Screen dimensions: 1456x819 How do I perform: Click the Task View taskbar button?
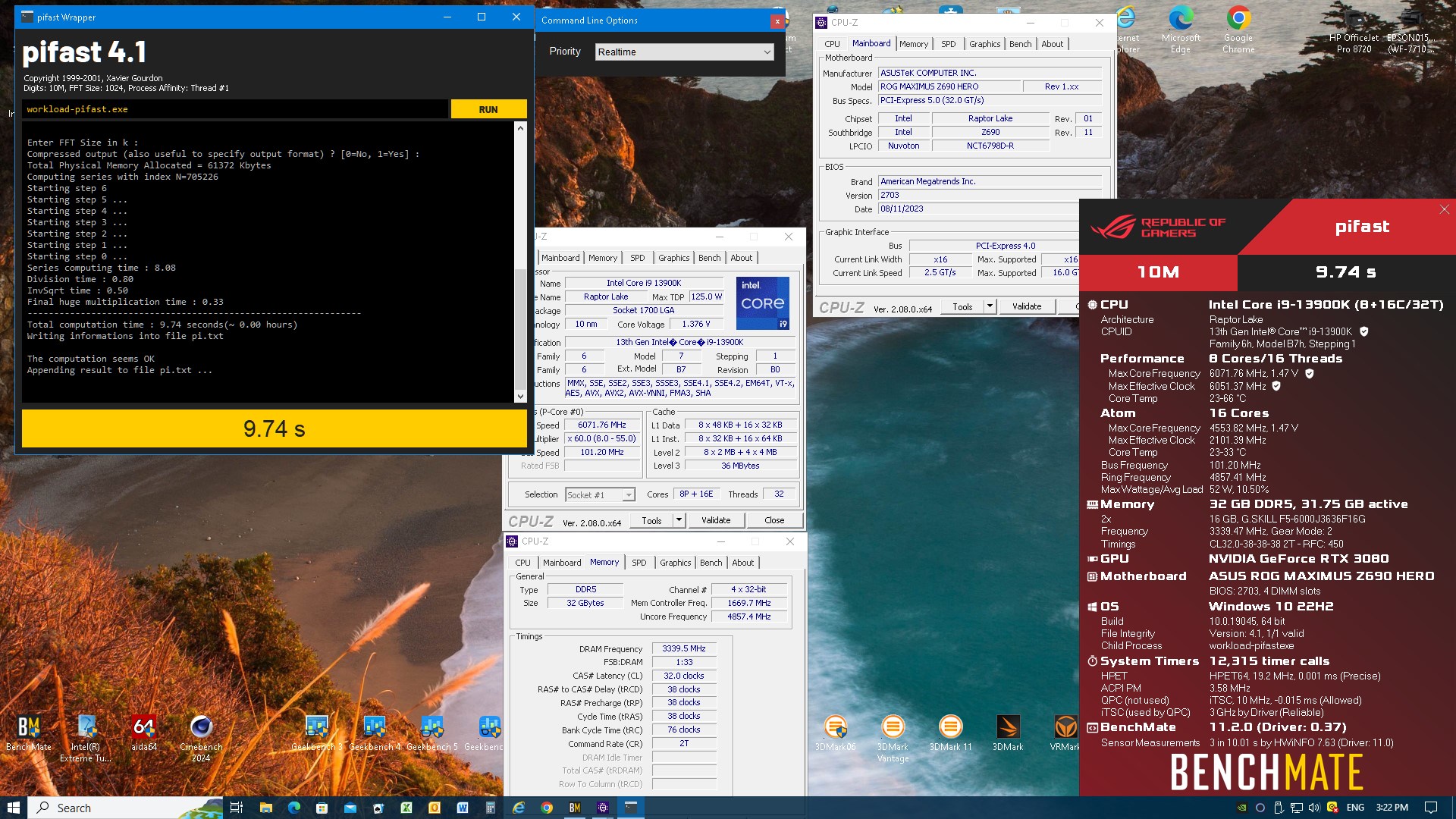pos(237,808)
